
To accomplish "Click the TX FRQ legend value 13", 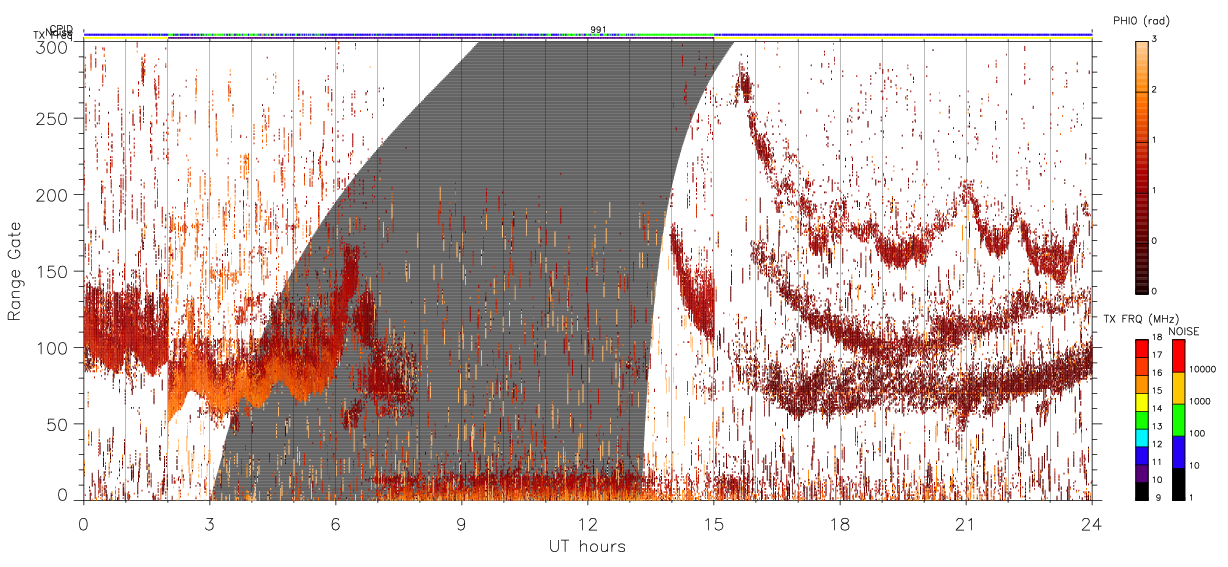I will (x=1157, y=426).
